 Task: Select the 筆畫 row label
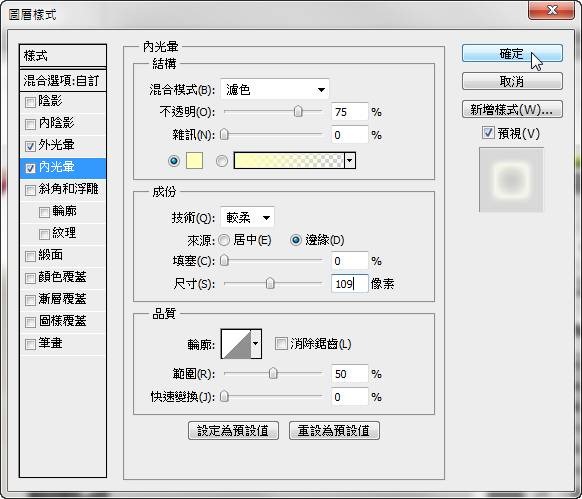click(50, 343)
